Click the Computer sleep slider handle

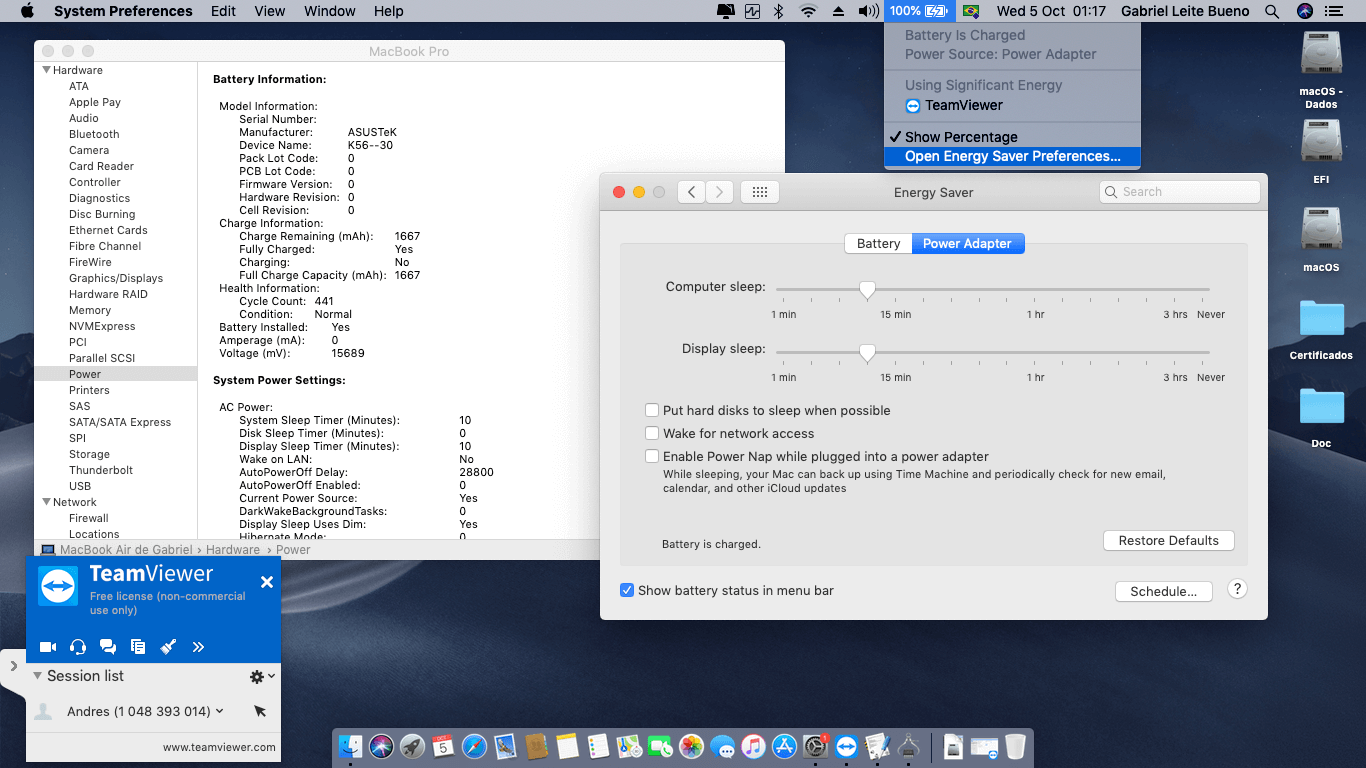pyautogui.click(x=867, y=290)
